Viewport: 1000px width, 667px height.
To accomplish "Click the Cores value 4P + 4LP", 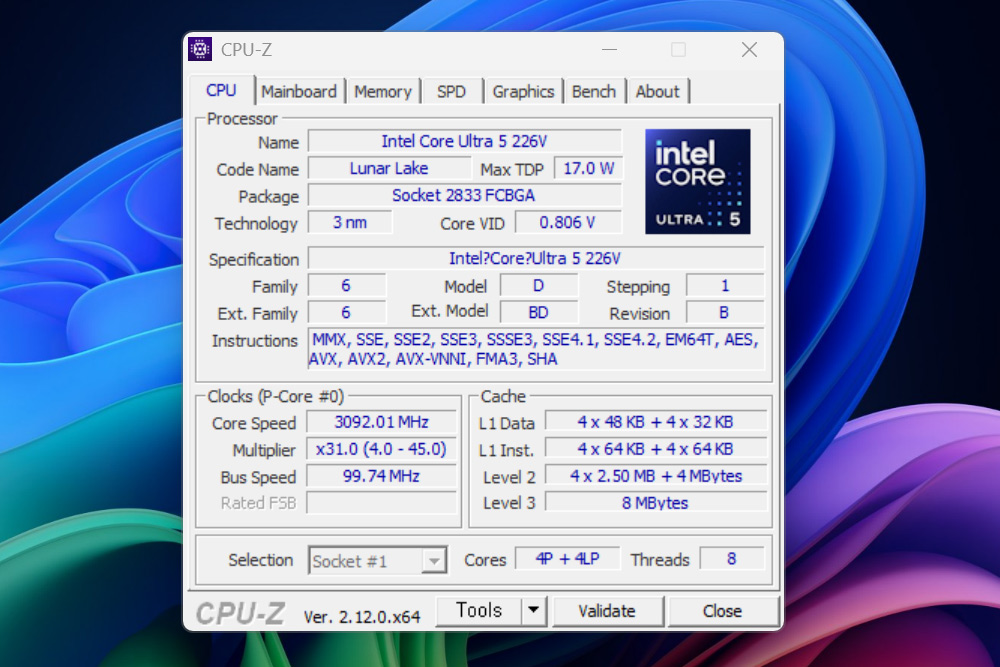I will click(567, 559).
